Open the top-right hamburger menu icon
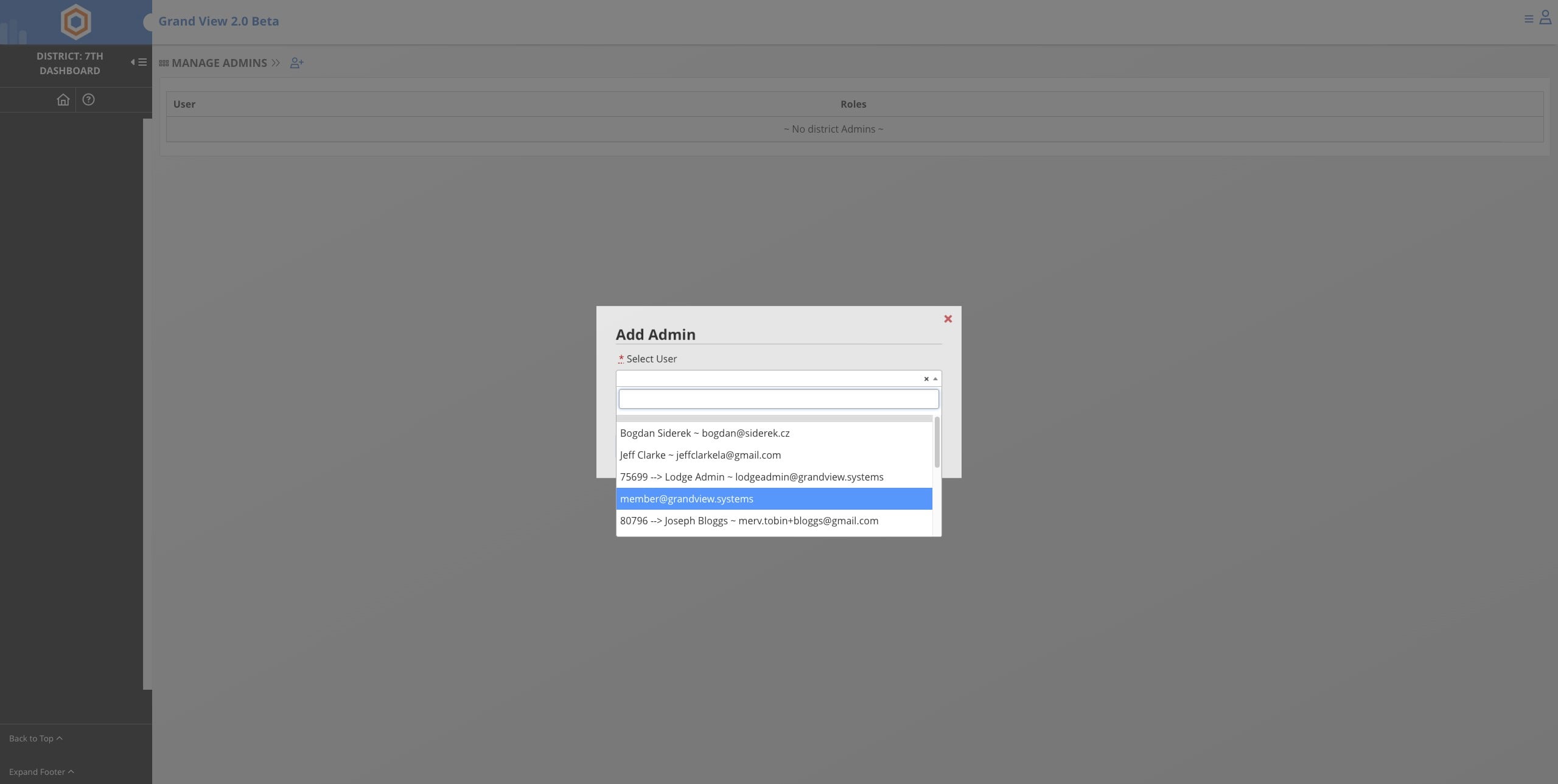1558x784 pixels. point(1529,19)
